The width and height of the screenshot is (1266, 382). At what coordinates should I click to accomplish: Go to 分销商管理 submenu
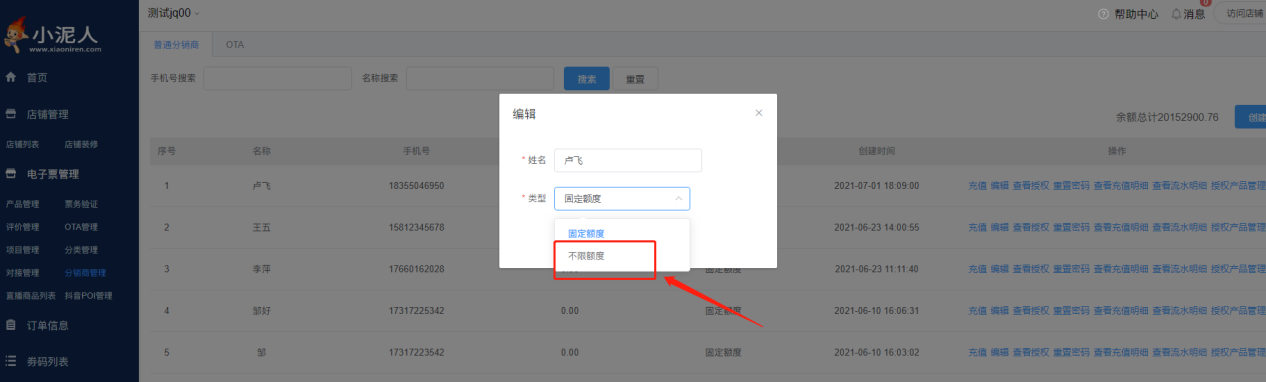click(x=85, y=273)
